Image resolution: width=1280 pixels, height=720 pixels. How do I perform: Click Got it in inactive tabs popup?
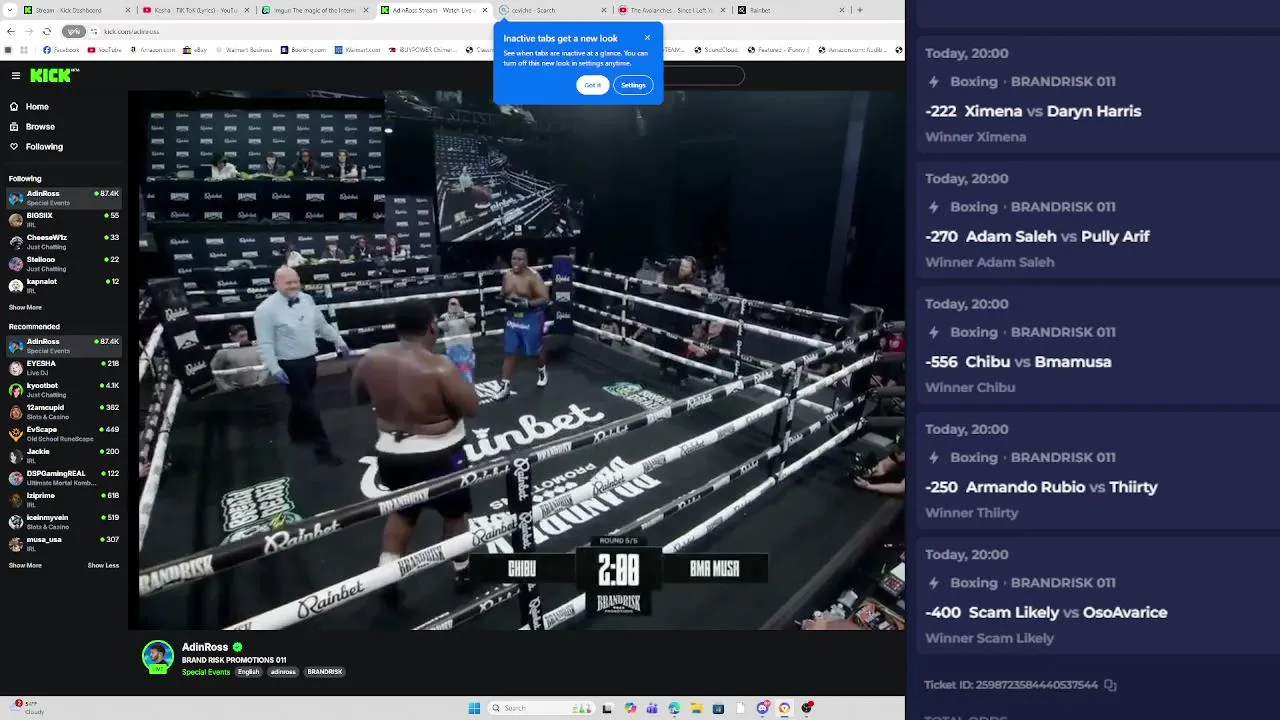click(593, 85)
